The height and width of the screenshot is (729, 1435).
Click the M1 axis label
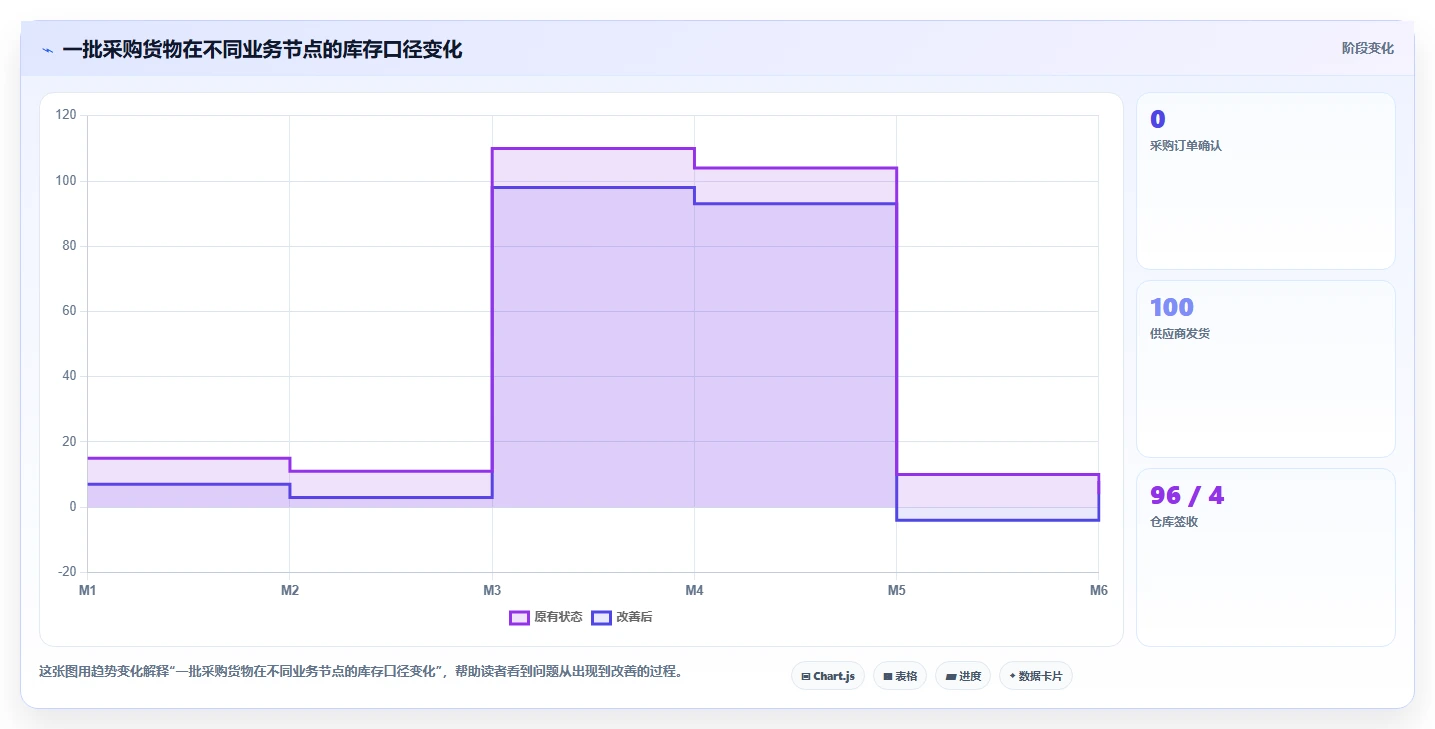88,590
